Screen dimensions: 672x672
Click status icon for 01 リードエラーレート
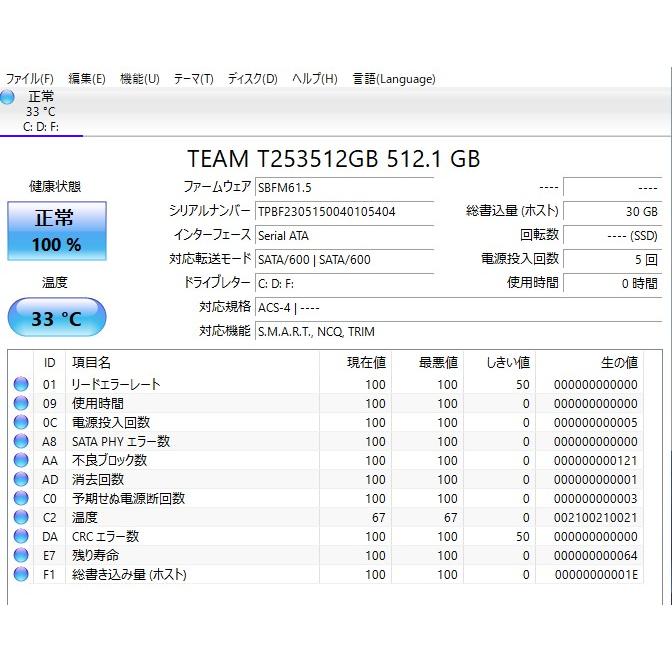tap(21, 385)
